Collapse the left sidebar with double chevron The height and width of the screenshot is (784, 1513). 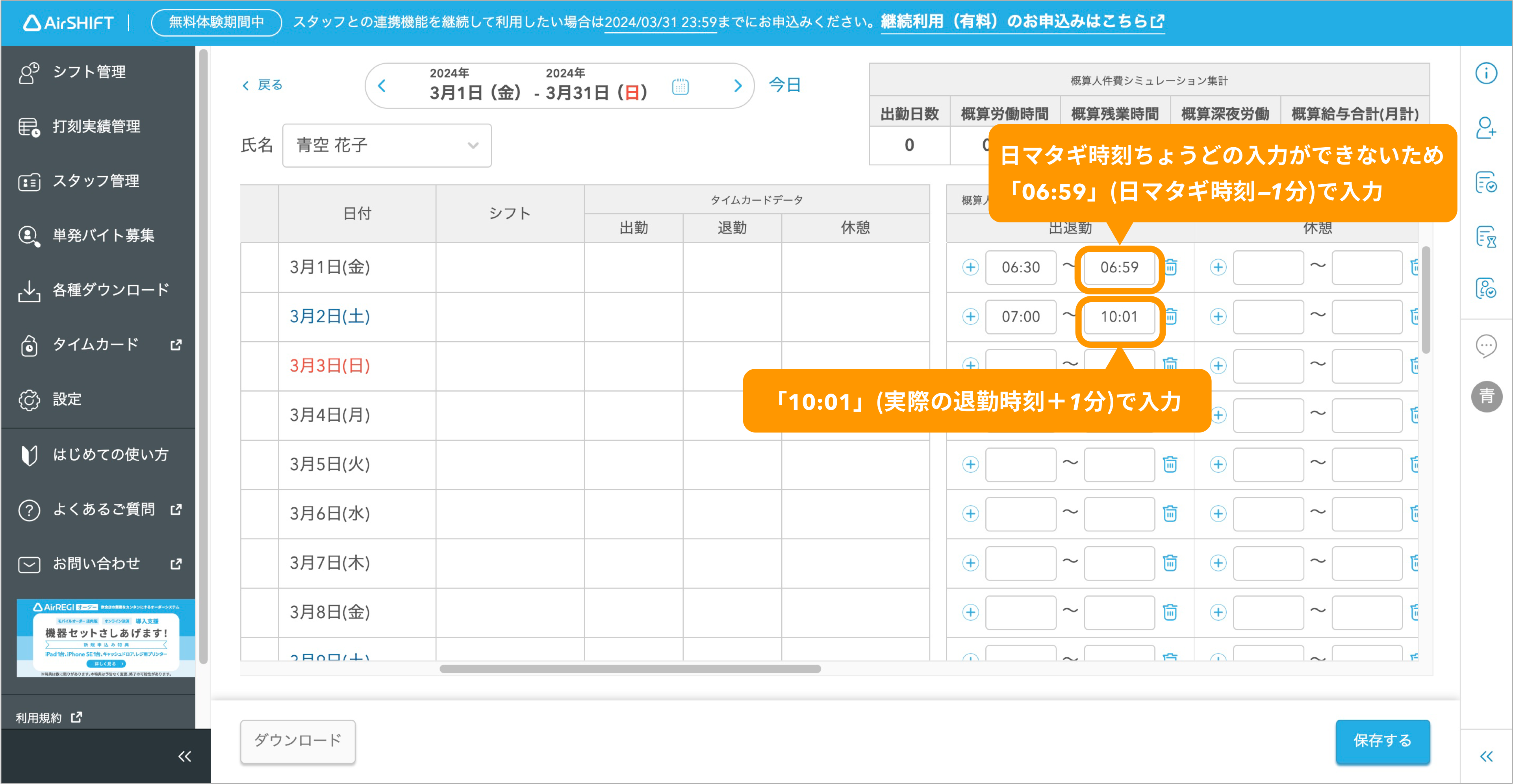point(184,756)
